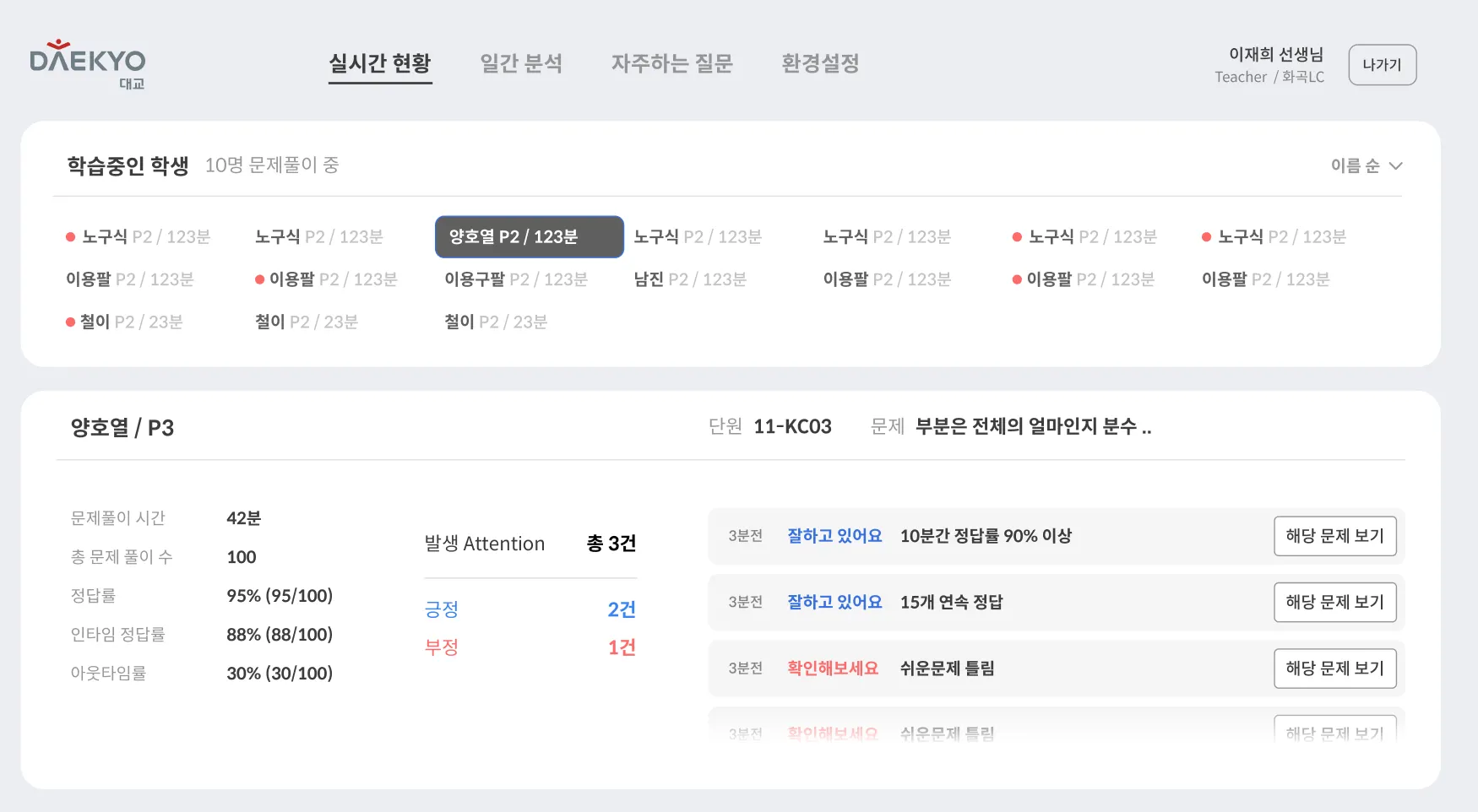Screen dimensions: 1478x812
Task: Click the 나가기 button
Action: [1382, 65]
